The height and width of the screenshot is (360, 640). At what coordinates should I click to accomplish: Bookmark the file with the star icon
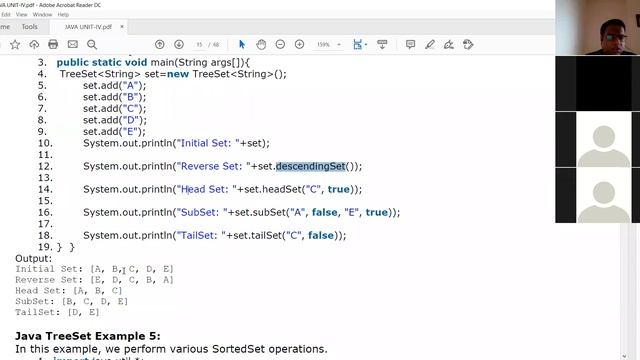[x=15, y=44]
